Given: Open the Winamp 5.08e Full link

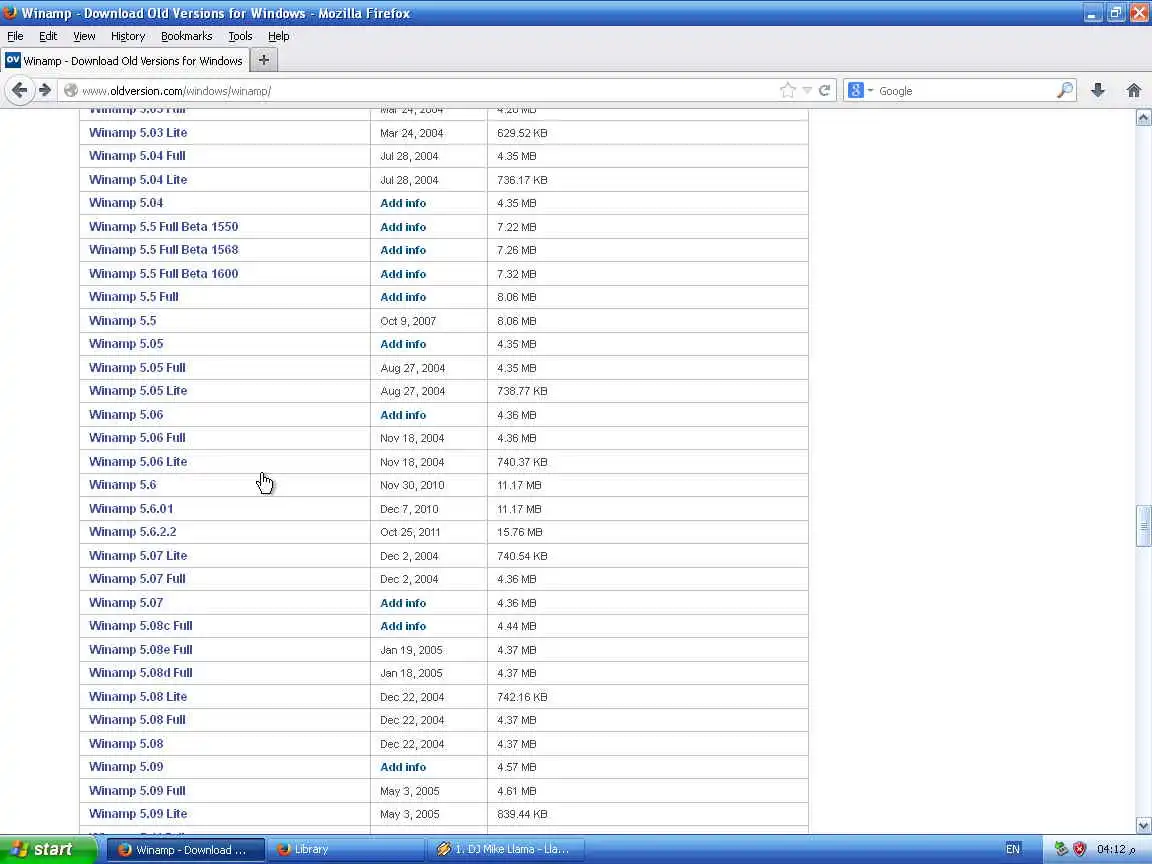Looking at the screenshot, I should 141,649.
